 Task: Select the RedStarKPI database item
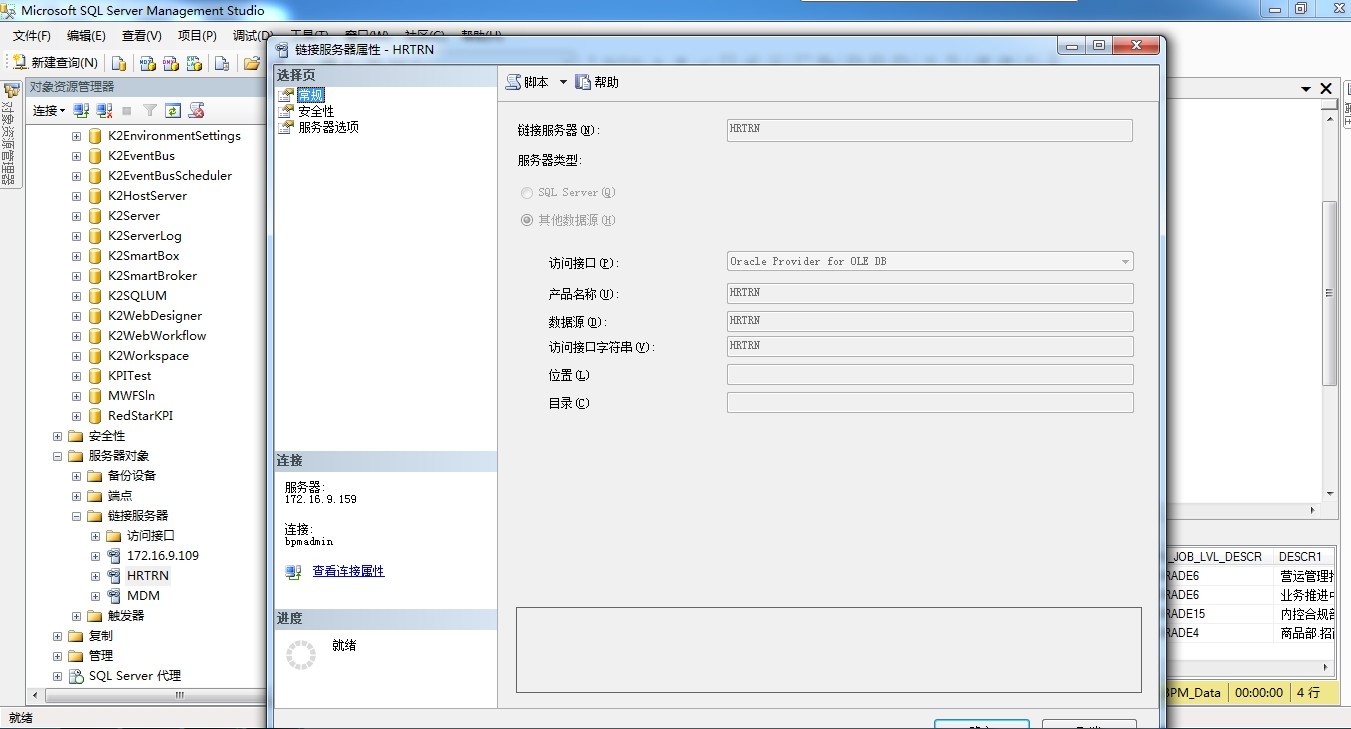[140, 416]
